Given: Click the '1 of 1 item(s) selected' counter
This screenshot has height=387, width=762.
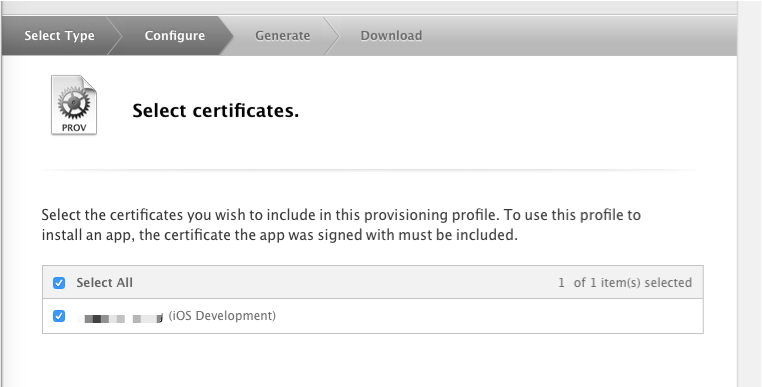Looking at the screenshot, I should tap(625, 283).
